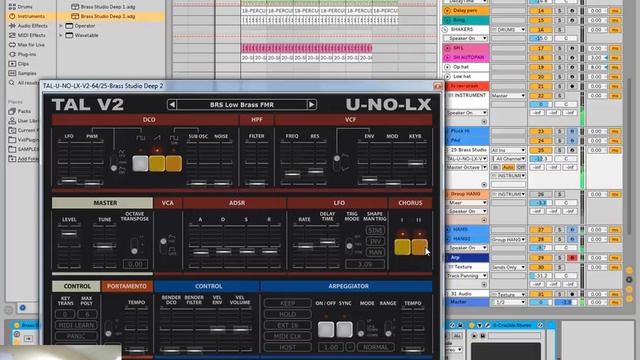Click the BRS Low Brass FMR preset name
640x360 pixels.
(242, 105)
